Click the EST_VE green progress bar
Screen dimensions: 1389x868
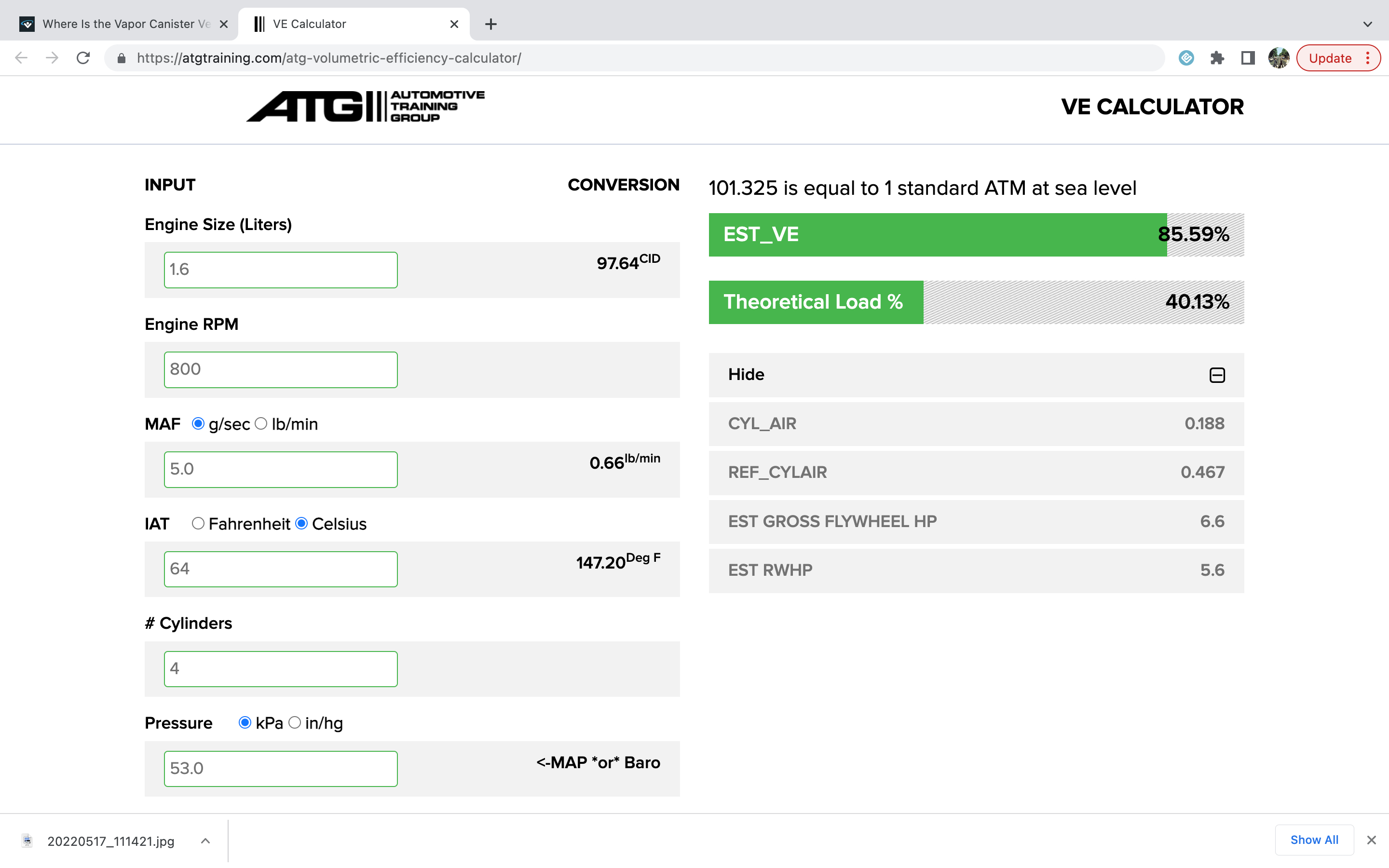click(x=937, y=235)
